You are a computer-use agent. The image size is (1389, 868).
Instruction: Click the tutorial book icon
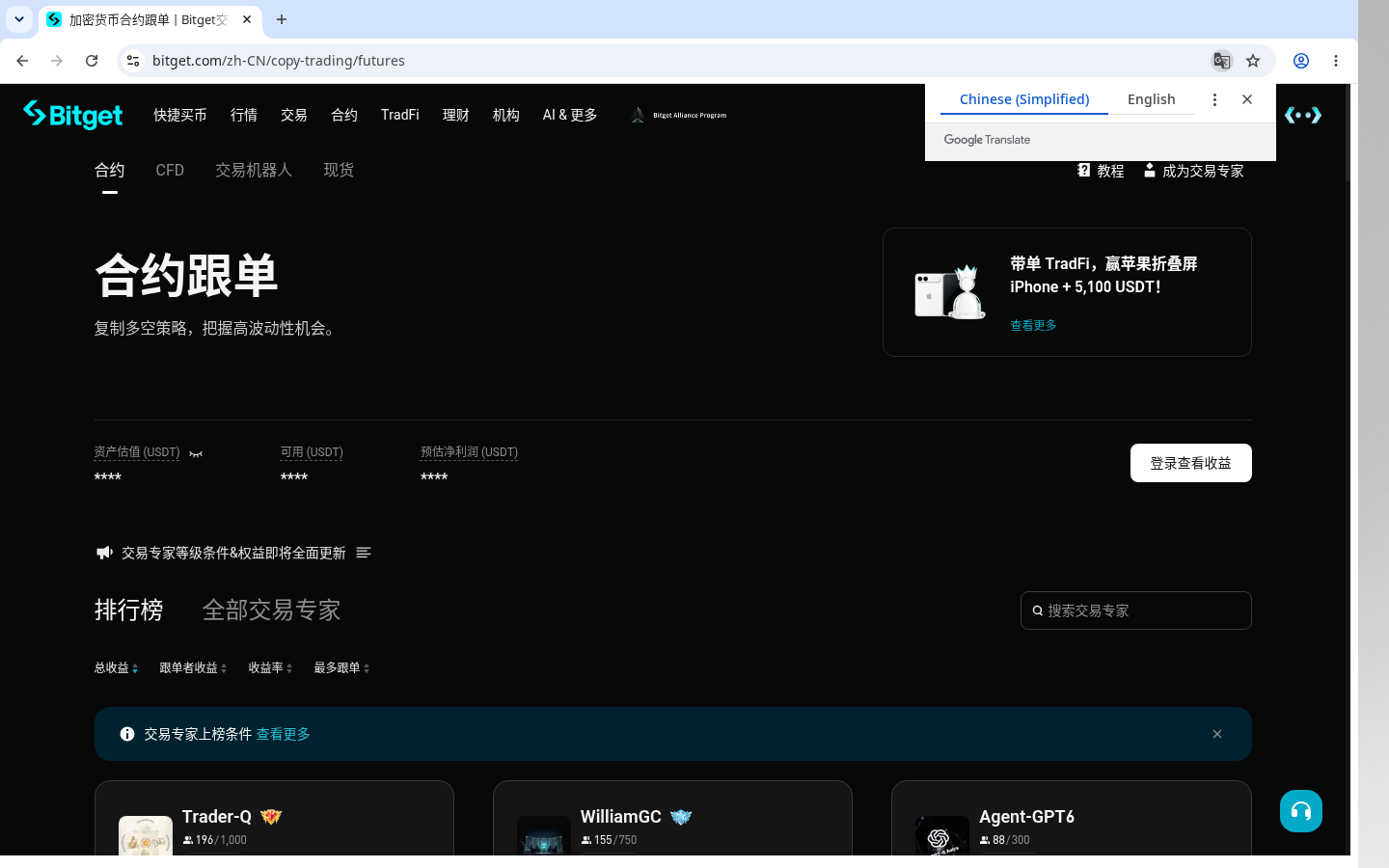(1084, 170)
